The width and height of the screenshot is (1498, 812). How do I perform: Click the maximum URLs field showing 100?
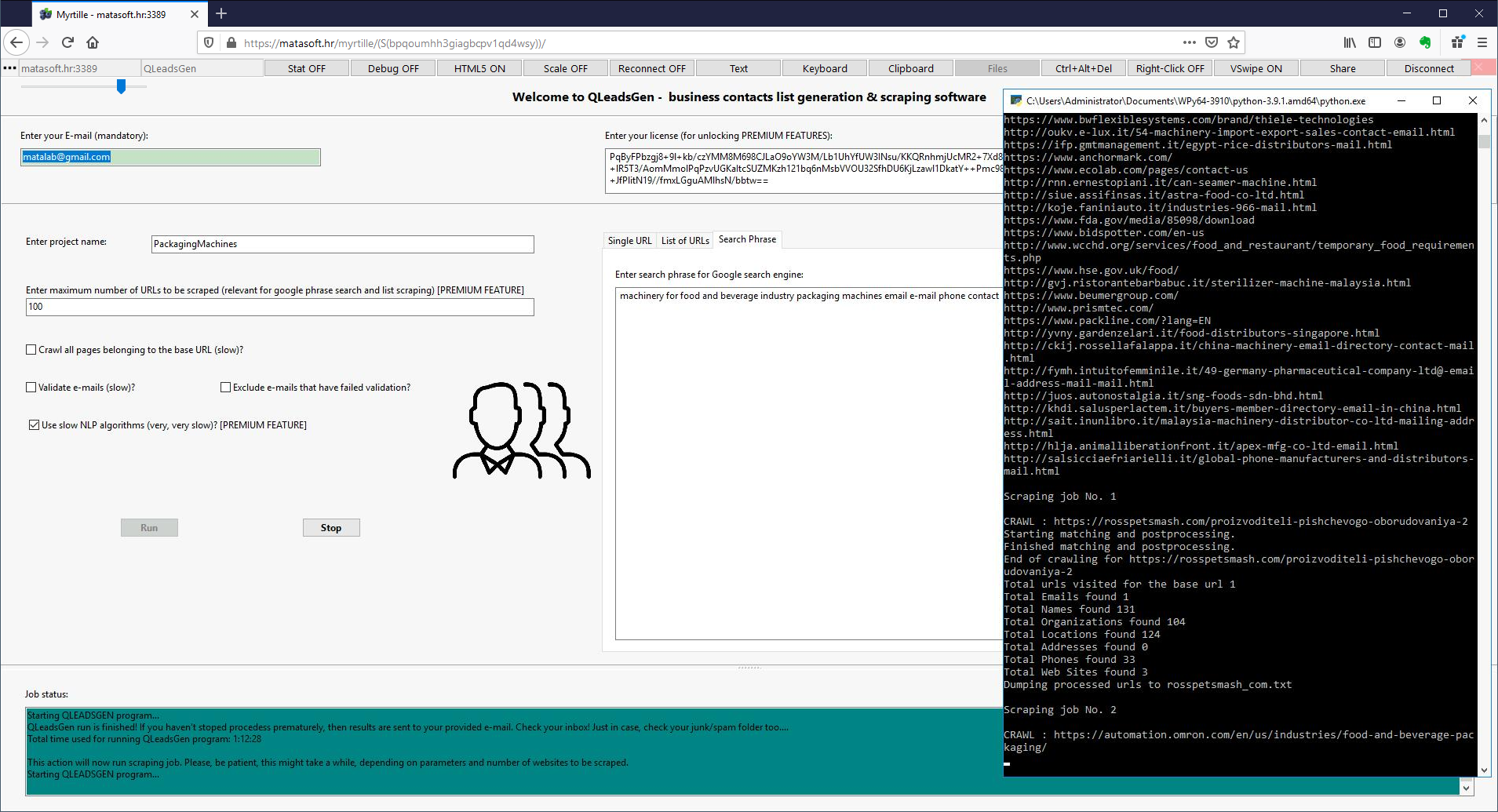tap(279, 307)
